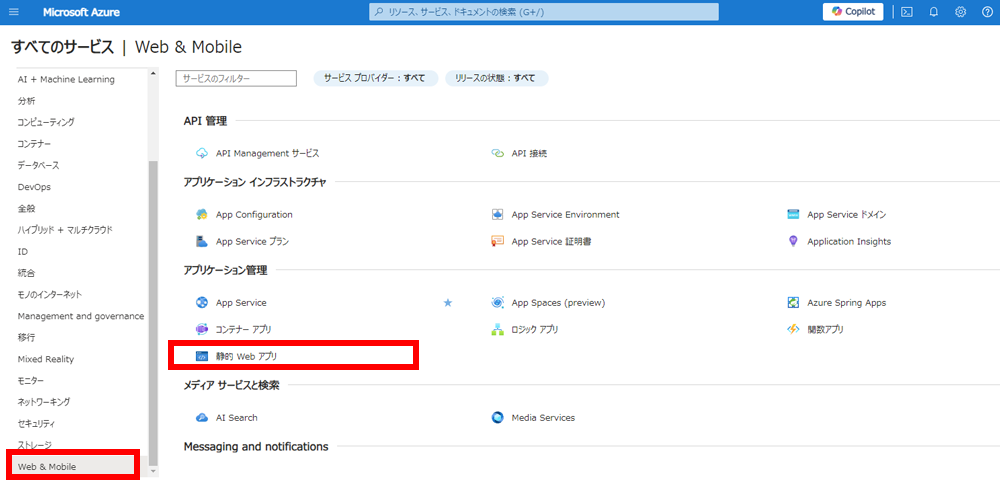This screenshot has height=483, width=1000.
Task: Click the App Service プラン icon
Action: click(x=202, y=242)
